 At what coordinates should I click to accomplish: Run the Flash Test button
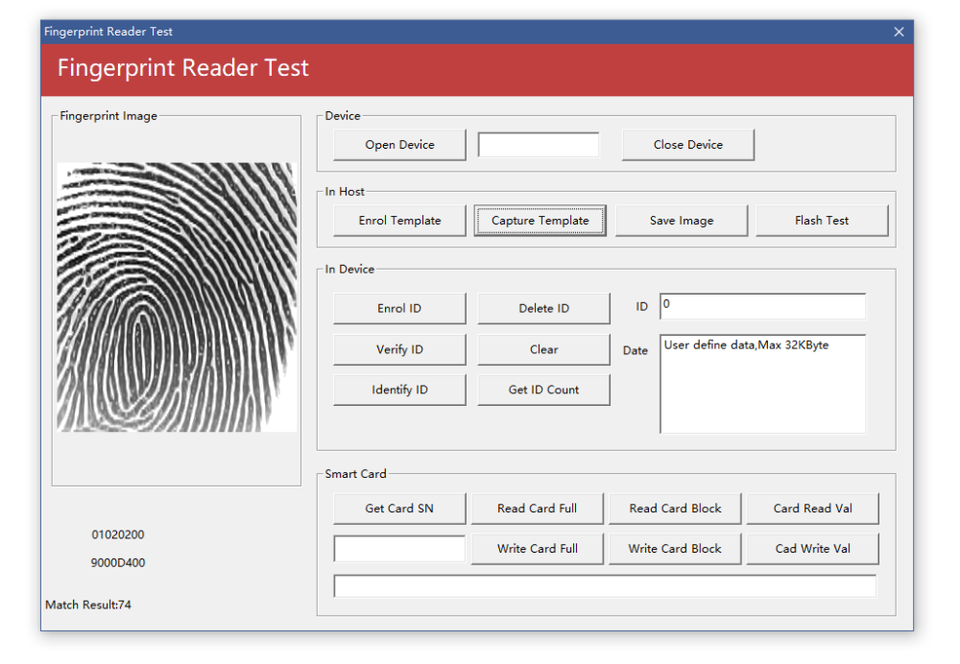(x=821, y=221)
